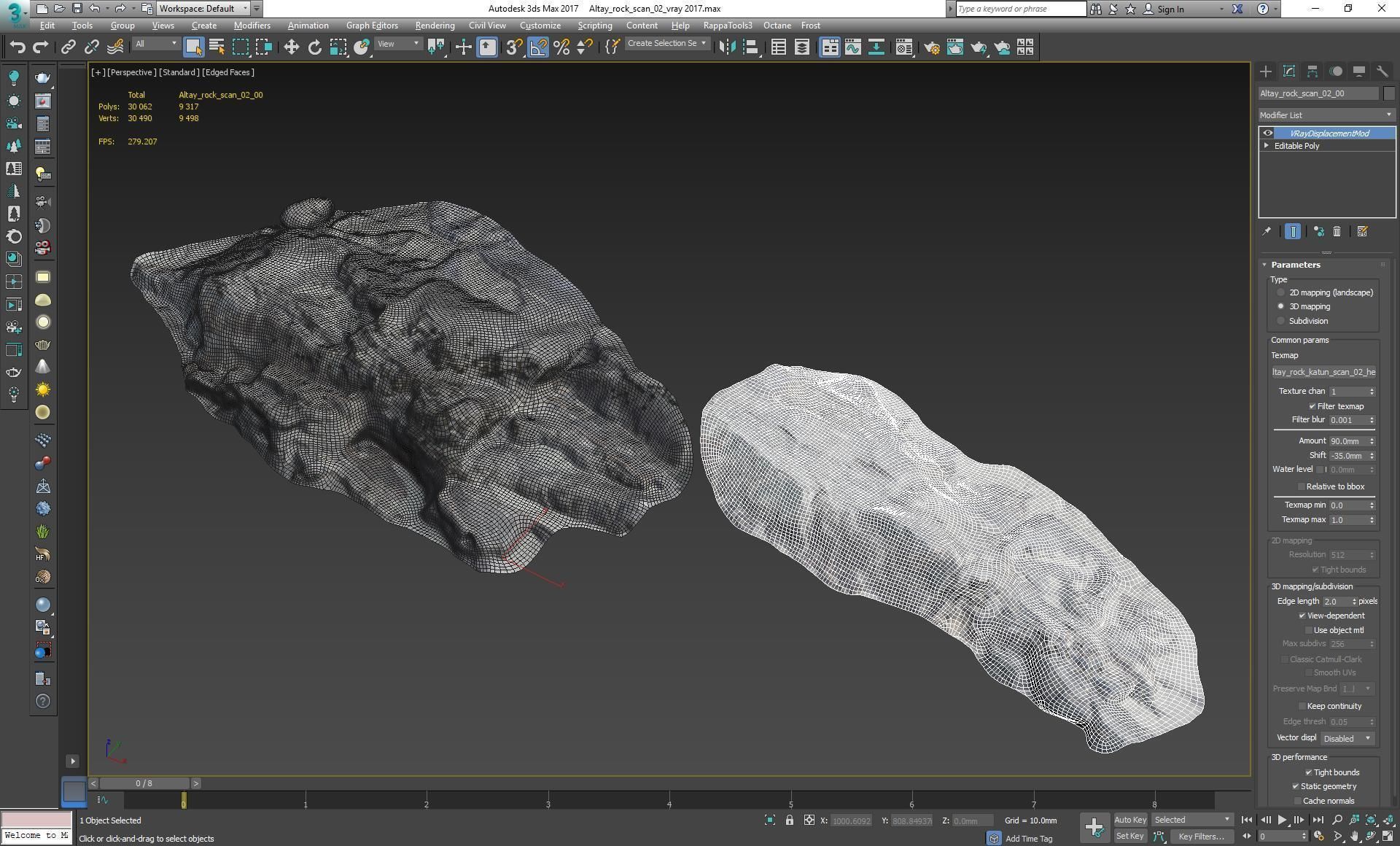Expand the Editable Poly stack entry
This screenshot has width=1400, height=846.
(1267, 146)
